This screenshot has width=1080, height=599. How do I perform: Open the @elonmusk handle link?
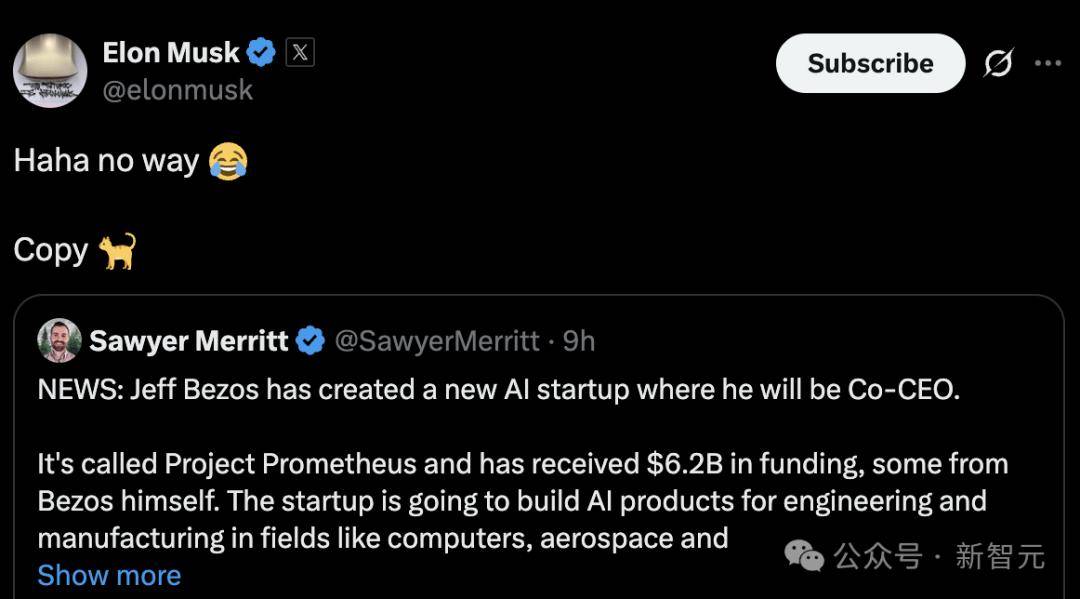pos(178,90)
